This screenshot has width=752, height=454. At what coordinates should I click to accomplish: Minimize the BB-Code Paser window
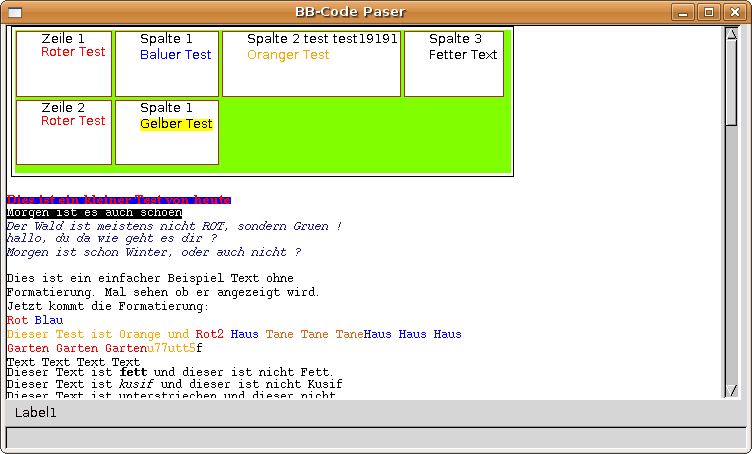point(683,12)
